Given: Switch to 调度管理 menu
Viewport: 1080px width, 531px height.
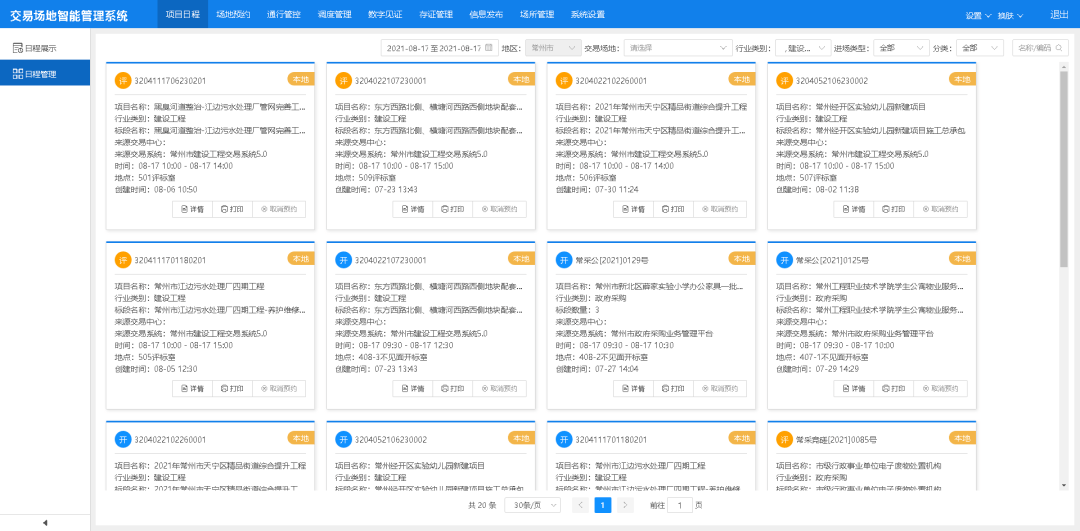Looking at the screenshot, I should pos(335,14).
